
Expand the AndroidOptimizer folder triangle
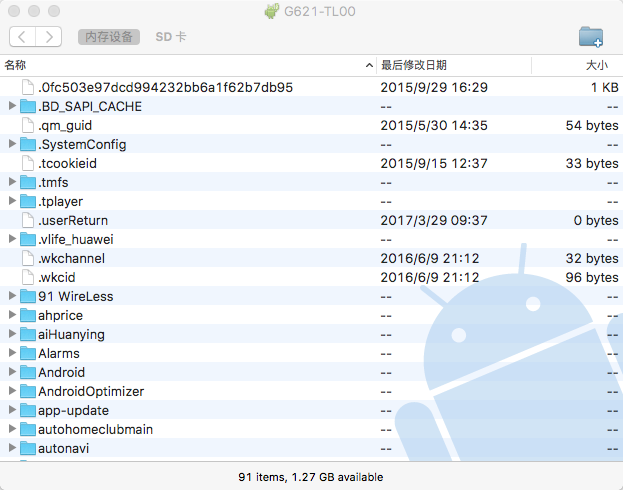[x=12, y=391]
